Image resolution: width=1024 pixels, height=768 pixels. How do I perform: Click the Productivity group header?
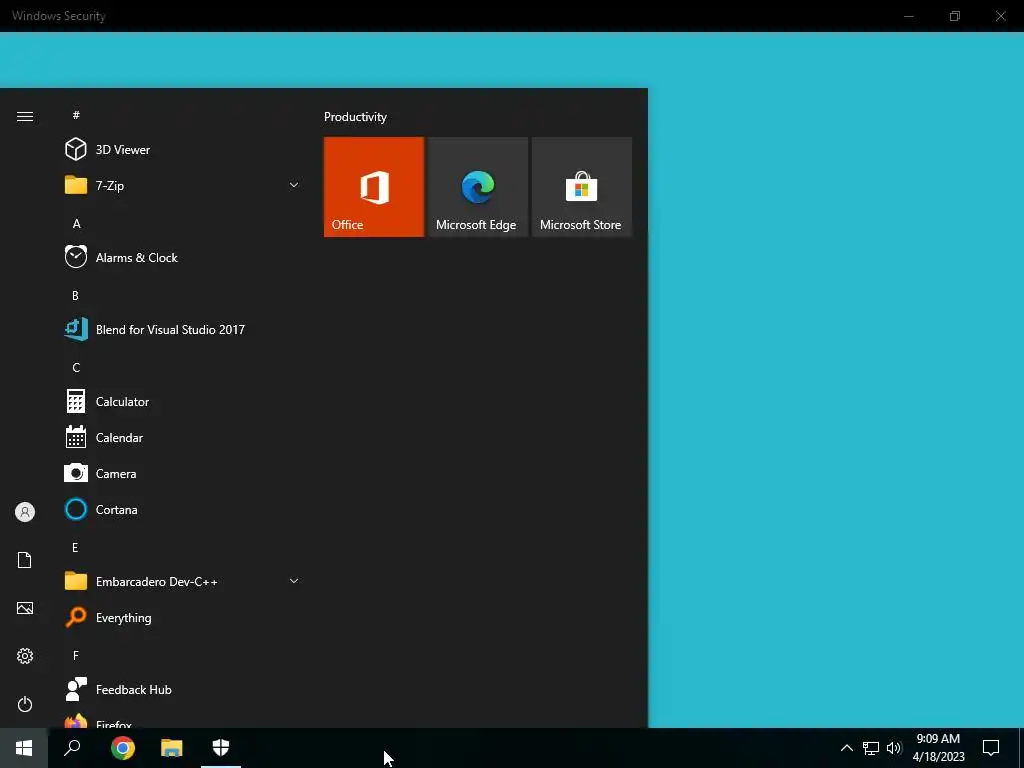pos(355,117)
